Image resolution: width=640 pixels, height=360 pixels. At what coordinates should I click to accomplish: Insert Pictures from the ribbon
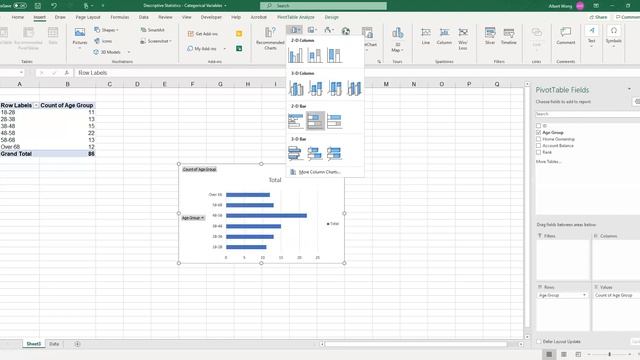[x=80, y=37]
